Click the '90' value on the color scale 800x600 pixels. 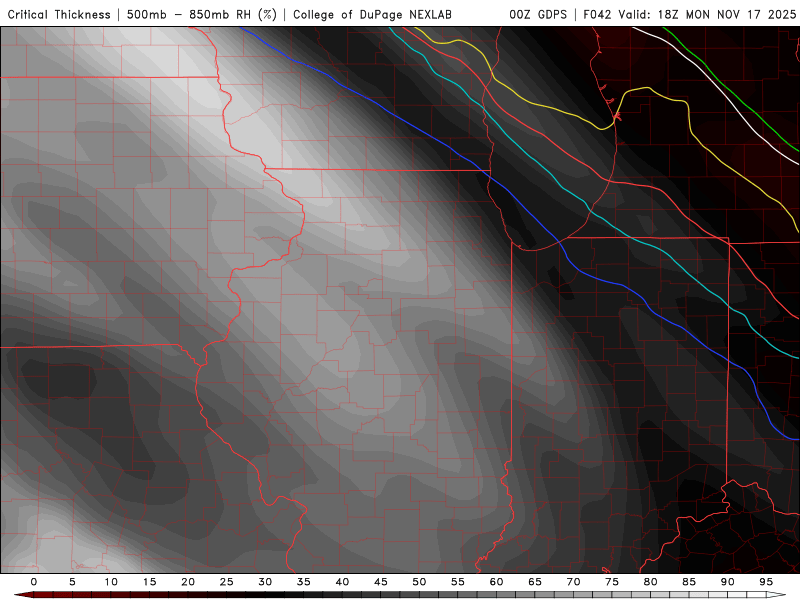tap(727, 582)
